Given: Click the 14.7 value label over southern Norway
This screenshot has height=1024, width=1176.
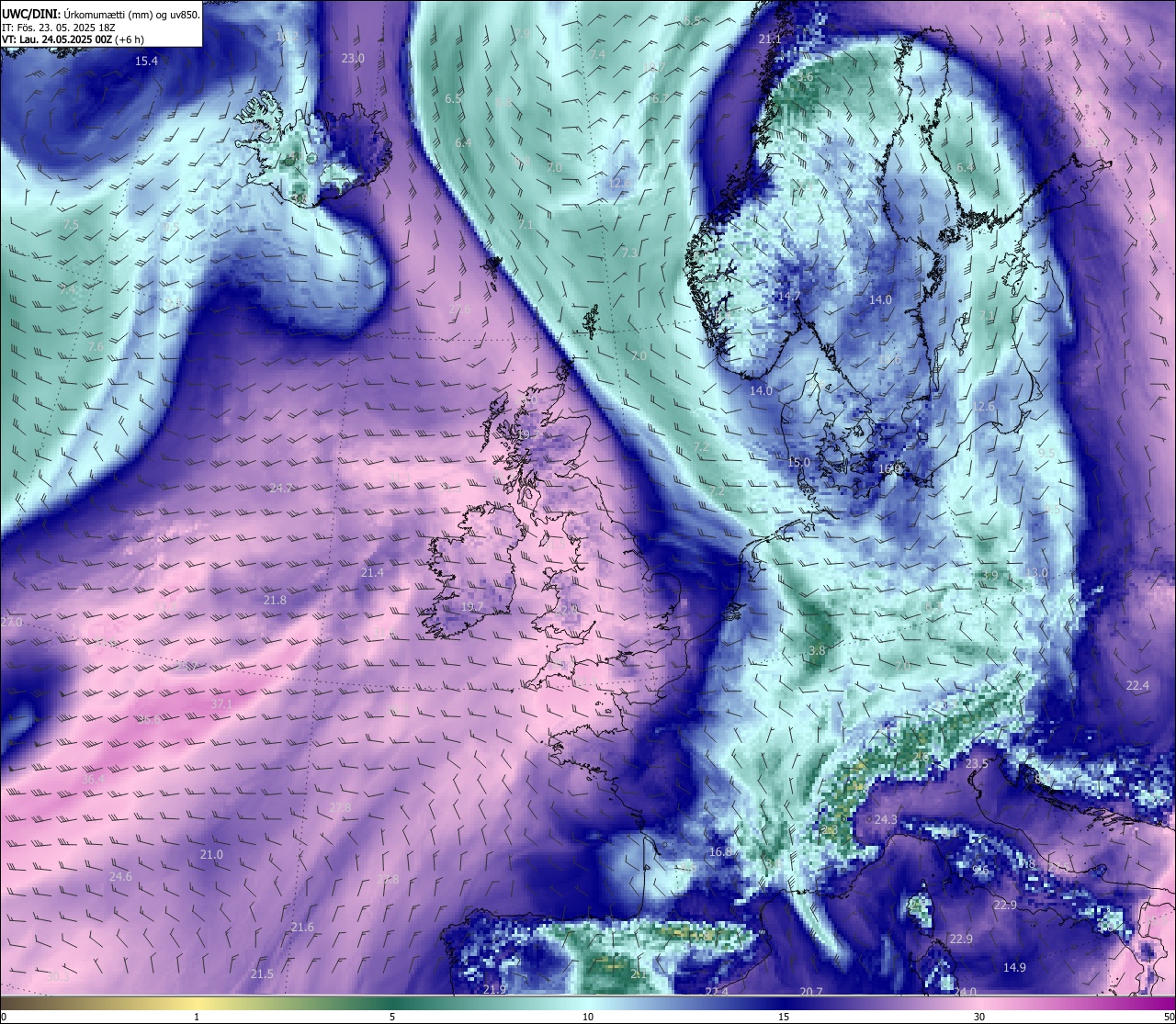Looking at the screenshot, I should click(789, 297).
